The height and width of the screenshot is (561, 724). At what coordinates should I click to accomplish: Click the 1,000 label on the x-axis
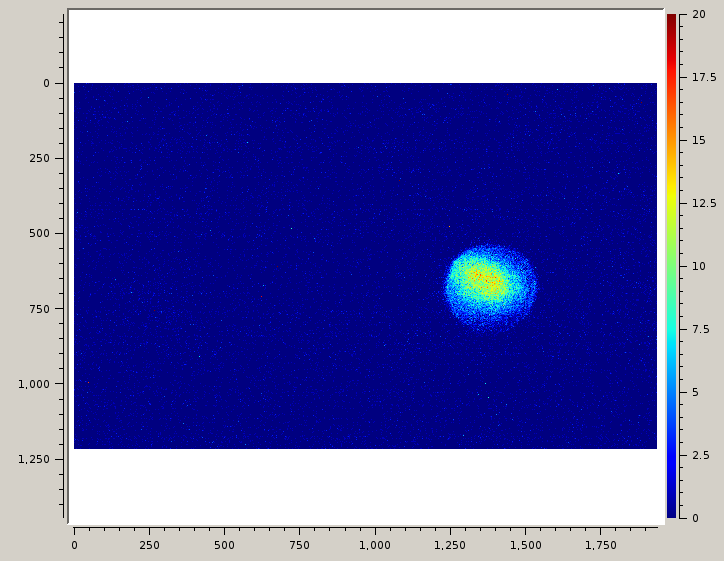point(375,545)
